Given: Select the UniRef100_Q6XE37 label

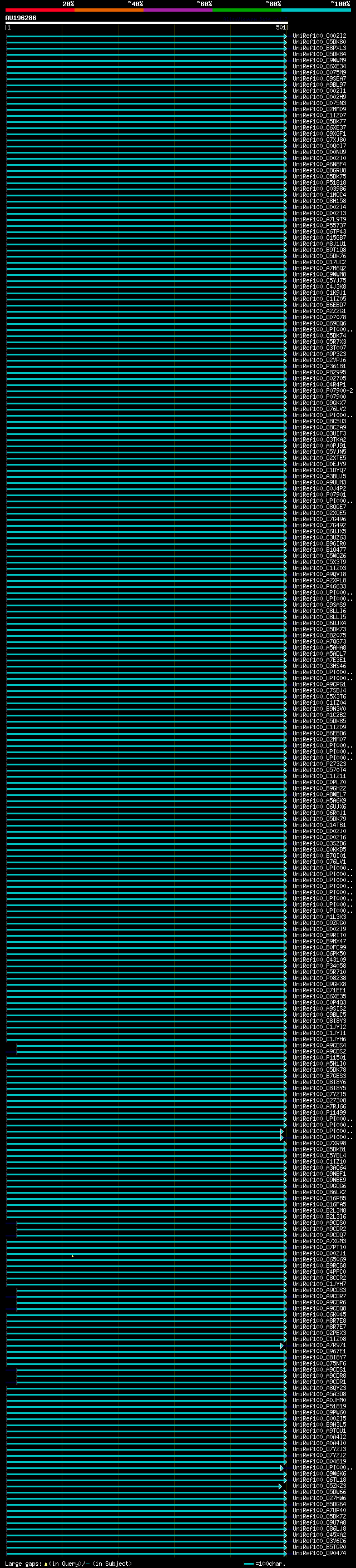Looking at the screenshot, I should (x=319, y=127).
